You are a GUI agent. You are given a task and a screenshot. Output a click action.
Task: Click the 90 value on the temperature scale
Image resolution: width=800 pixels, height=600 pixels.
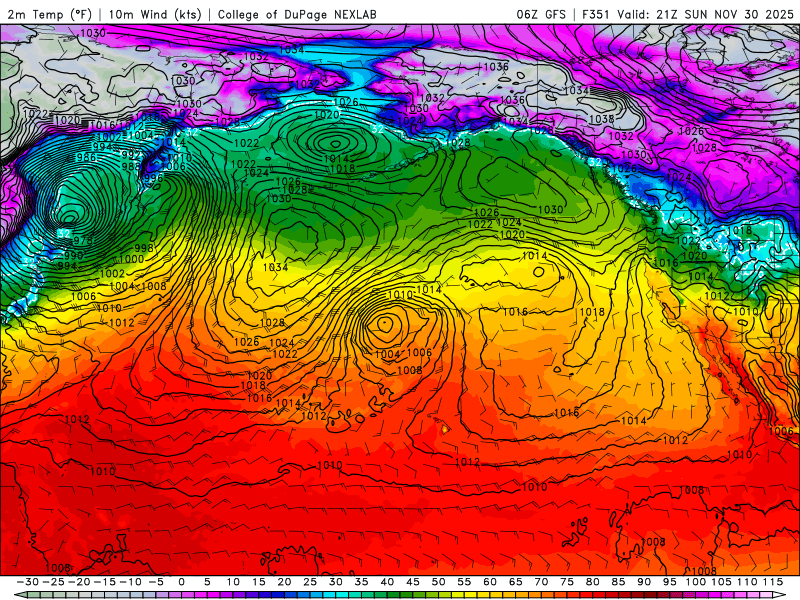(x=644, y=582)
